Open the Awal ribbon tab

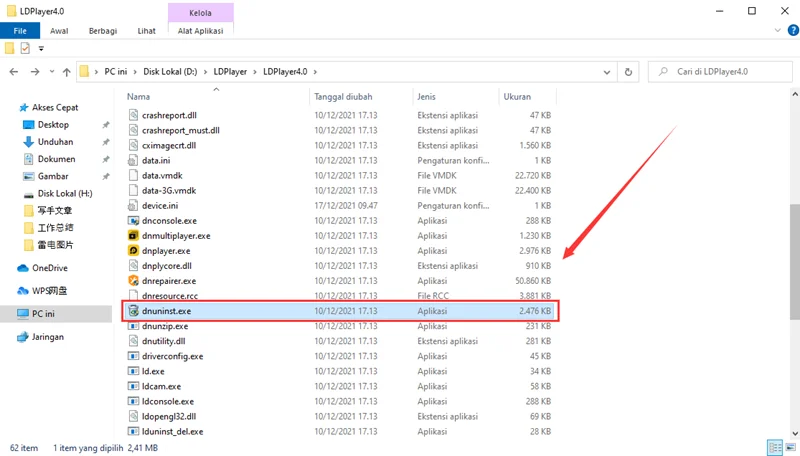pos(59,31)
